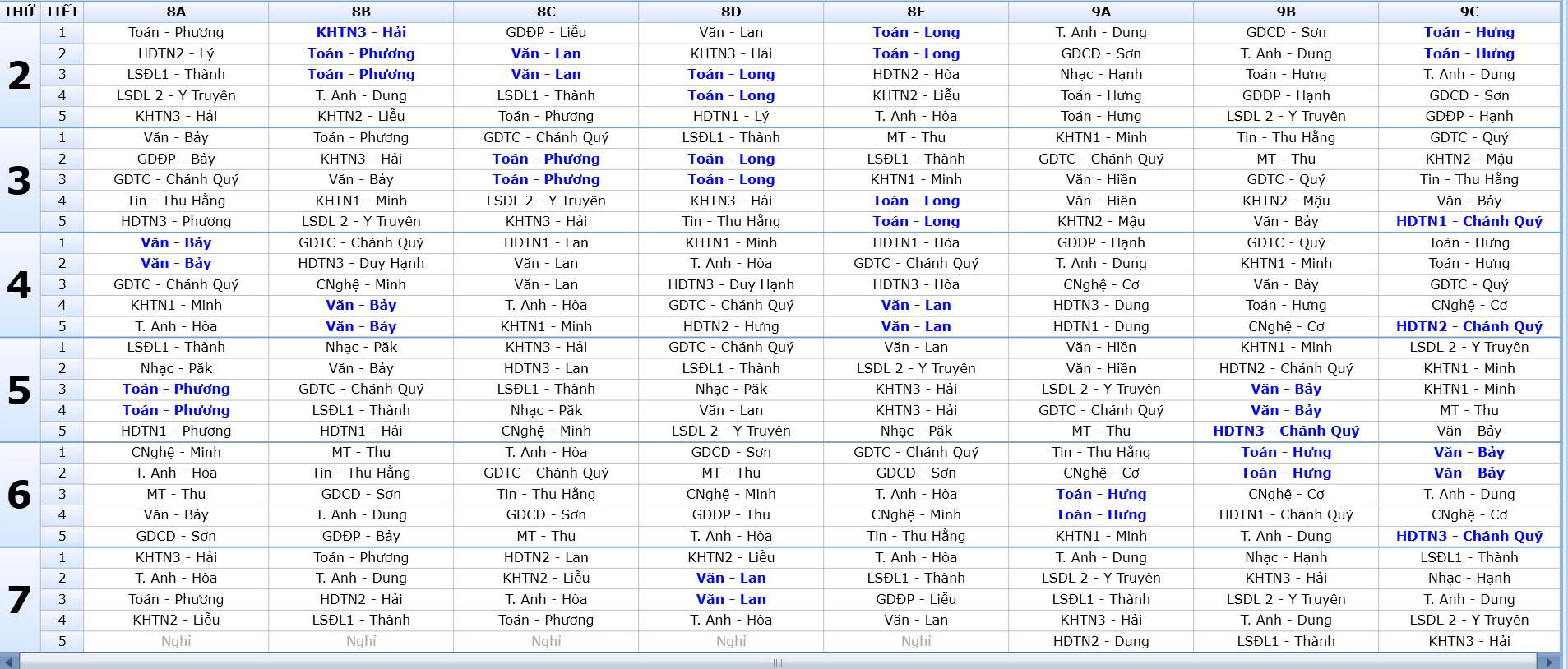
Task: Select the Nghỉ cell in the 8A column
Action: pos(176,641)
